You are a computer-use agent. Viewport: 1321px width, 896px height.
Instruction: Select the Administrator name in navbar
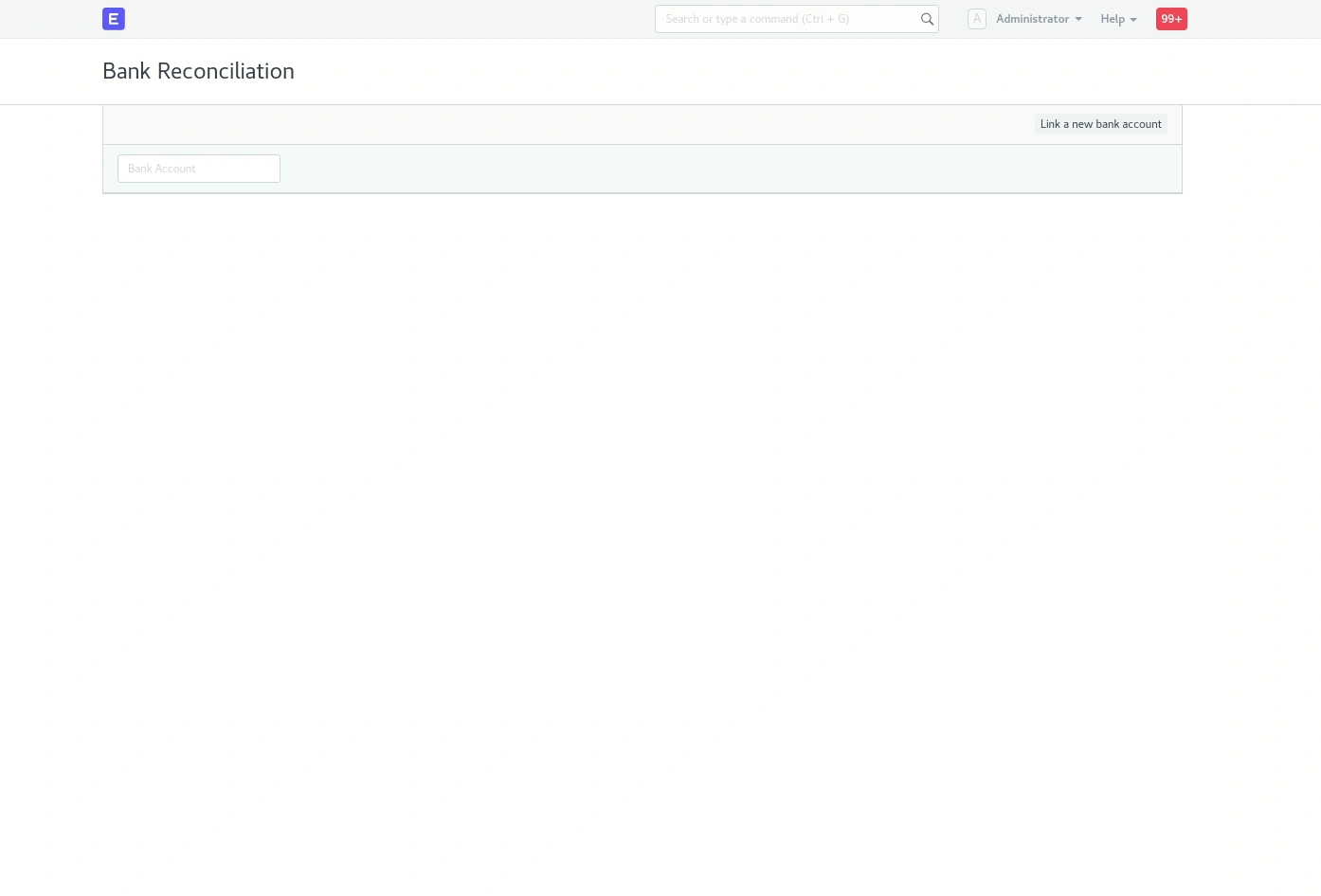(x=1032, y=19)
